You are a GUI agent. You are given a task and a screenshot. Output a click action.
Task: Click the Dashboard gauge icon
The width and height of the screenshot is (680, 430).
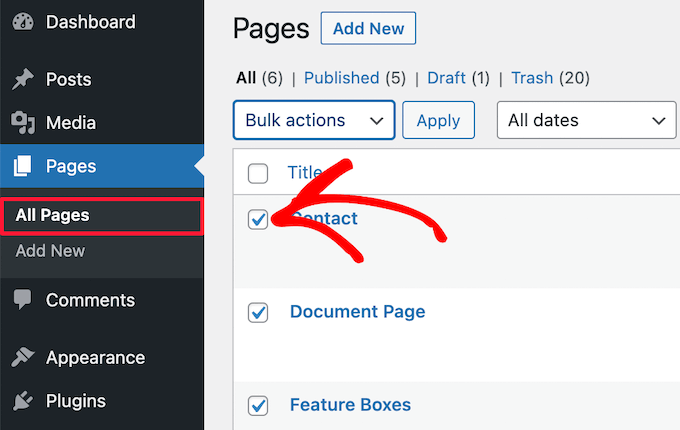(x=22, y=22)
